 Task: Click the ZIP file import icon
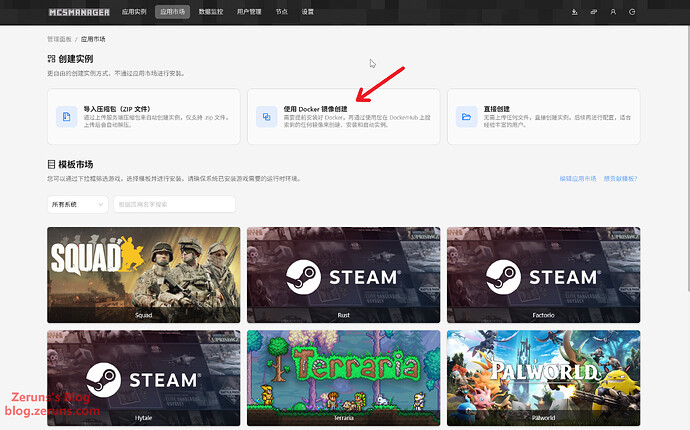click(x=66, y=117)
